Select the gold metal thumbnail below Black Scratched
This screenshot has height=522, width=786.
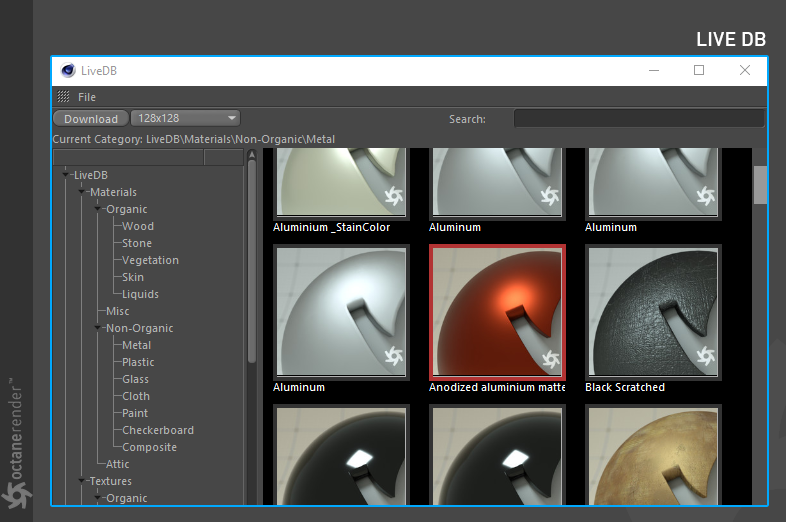[653, 455]
